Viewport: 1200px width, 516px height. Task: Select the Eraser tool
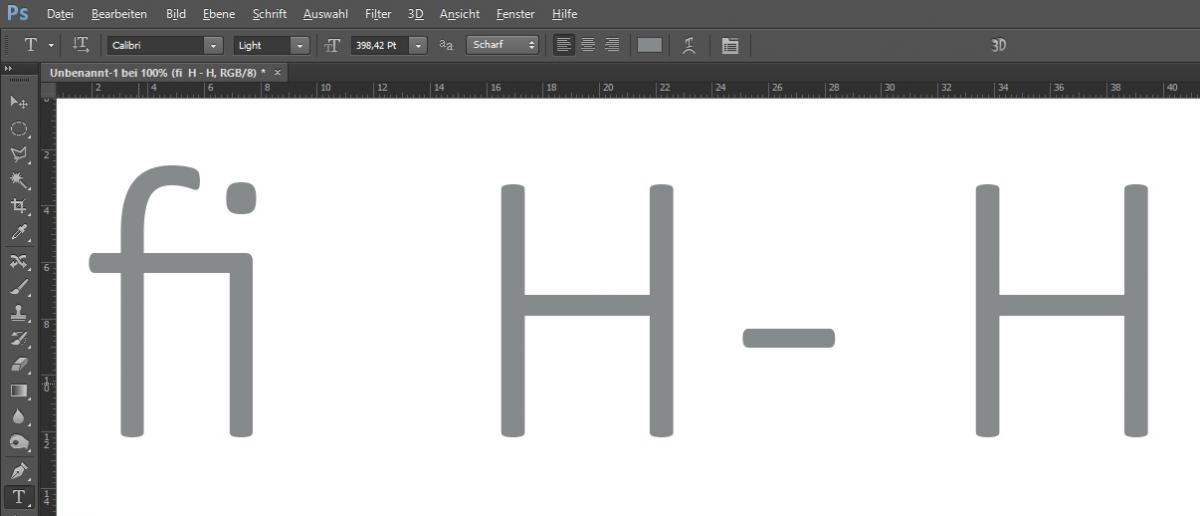point(18,365)
